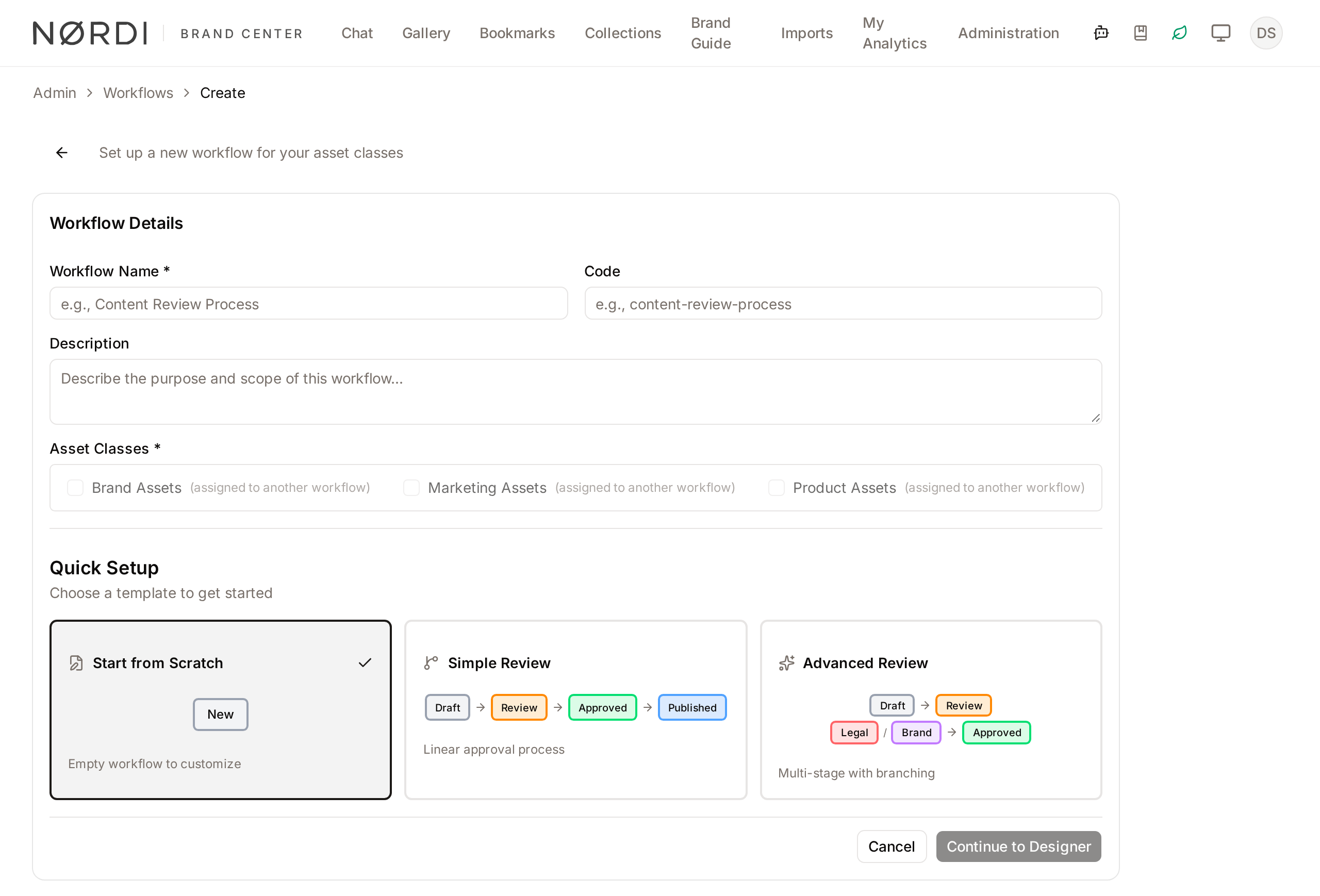Open the Gallery menu item
Screen dimensions: 1320x896
(426, 33)
